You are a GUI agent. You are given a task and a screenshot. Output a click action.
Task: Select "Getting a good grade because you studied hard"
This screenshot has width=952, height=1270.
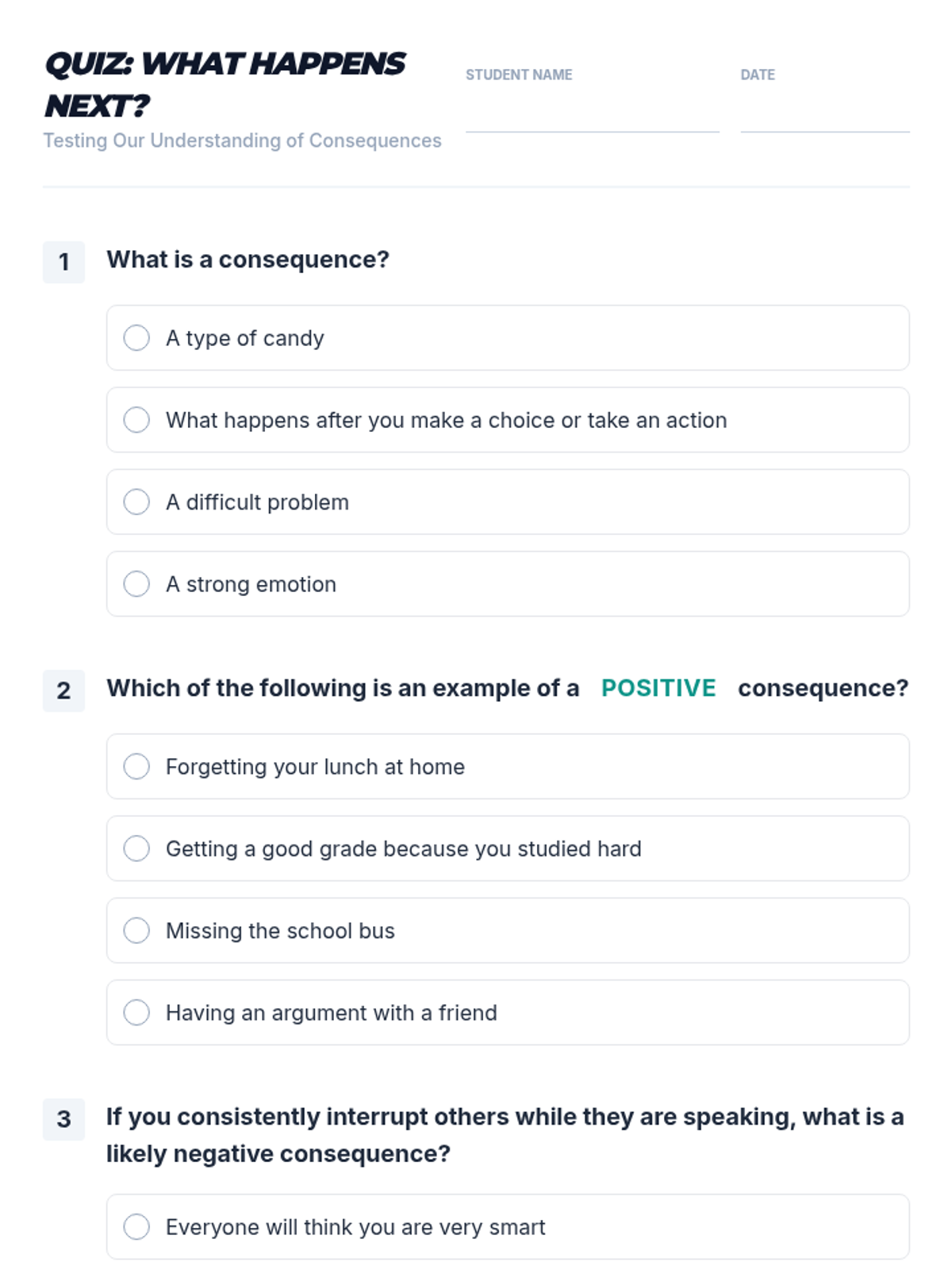click(136, 849)
